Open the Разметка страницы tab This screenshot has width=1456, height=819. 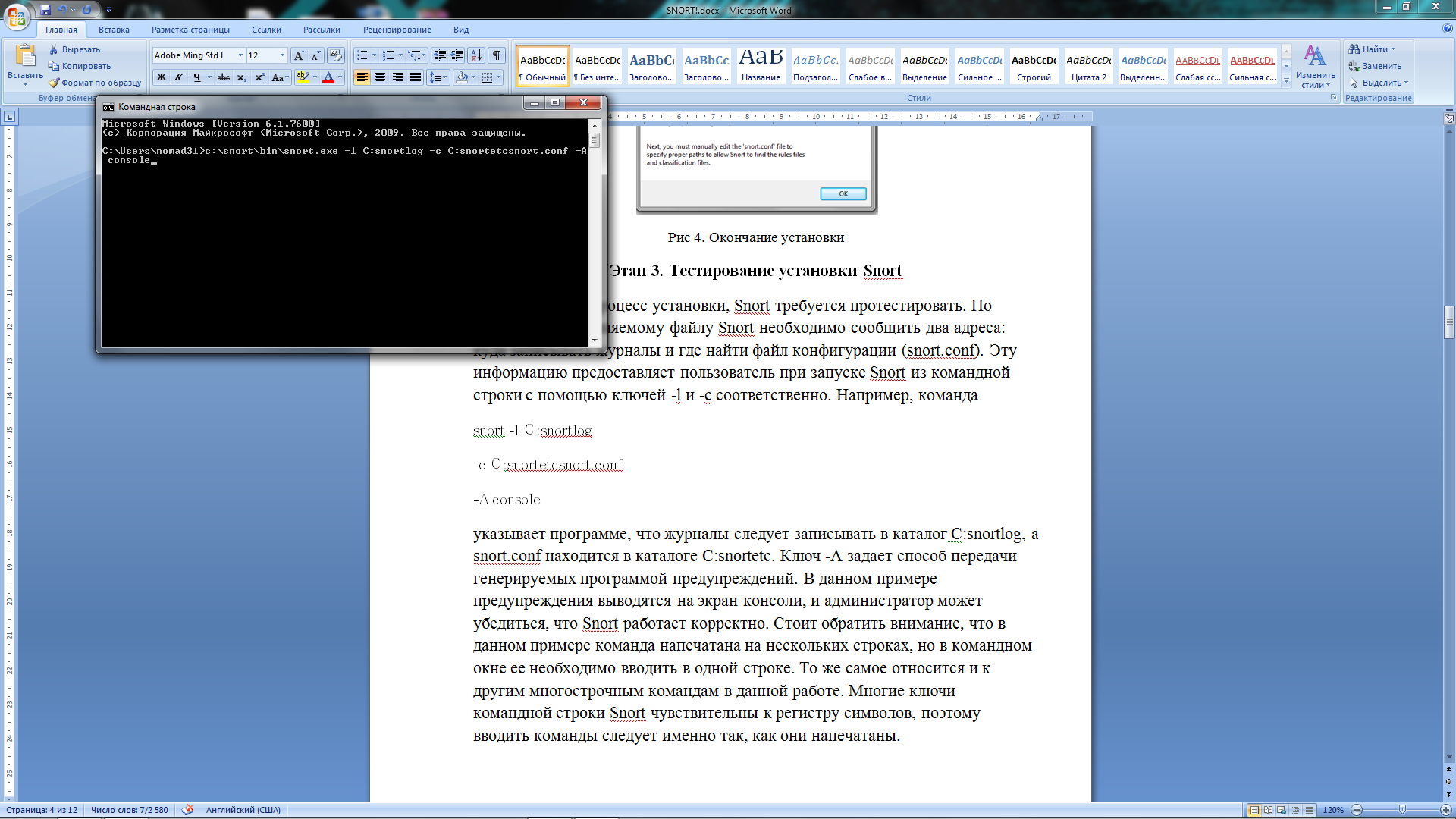click(x=190, y=30)
